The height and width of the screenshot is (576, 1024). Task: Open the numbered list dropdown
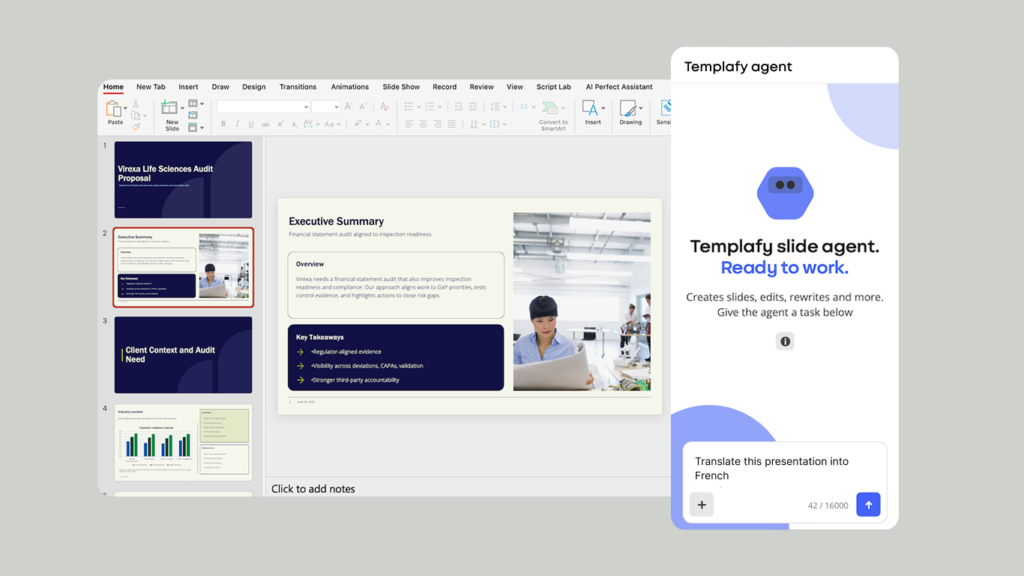(x=440, y=107)
